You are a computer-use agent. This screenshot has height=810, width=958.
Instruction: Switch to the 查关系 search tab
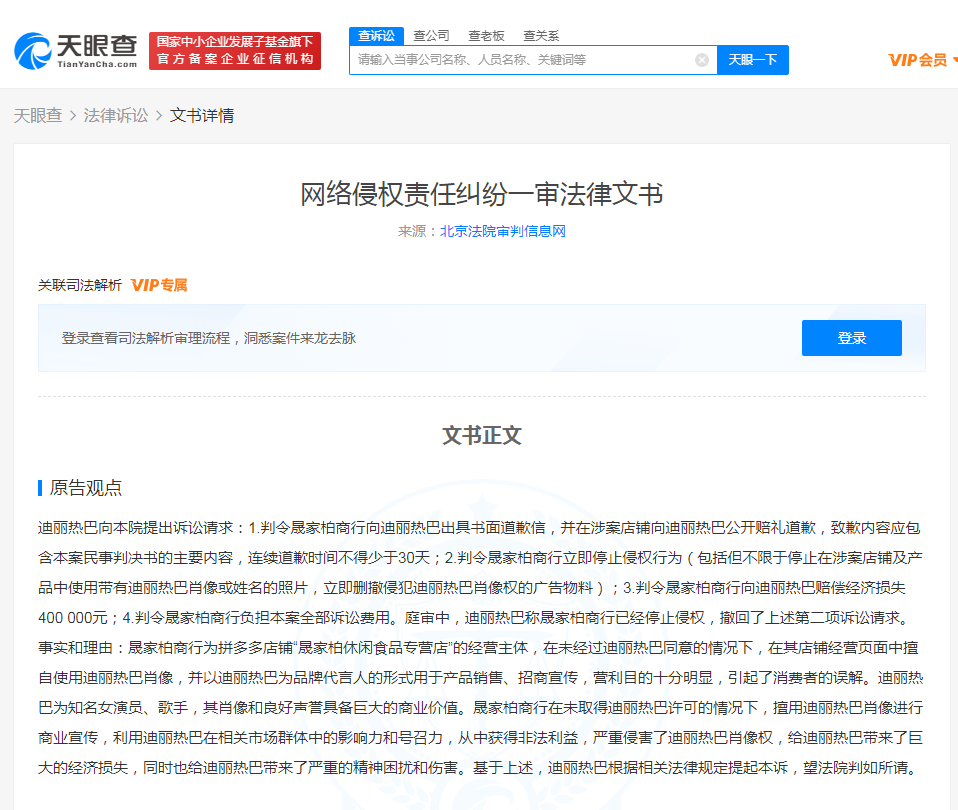pos(540,35)
